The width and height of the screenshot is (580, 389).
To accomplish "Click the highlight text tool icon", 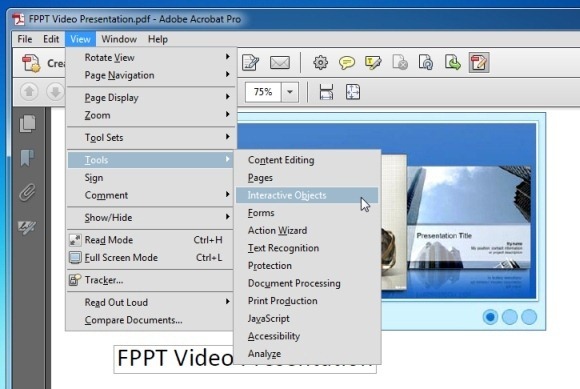I will point(373,63).
